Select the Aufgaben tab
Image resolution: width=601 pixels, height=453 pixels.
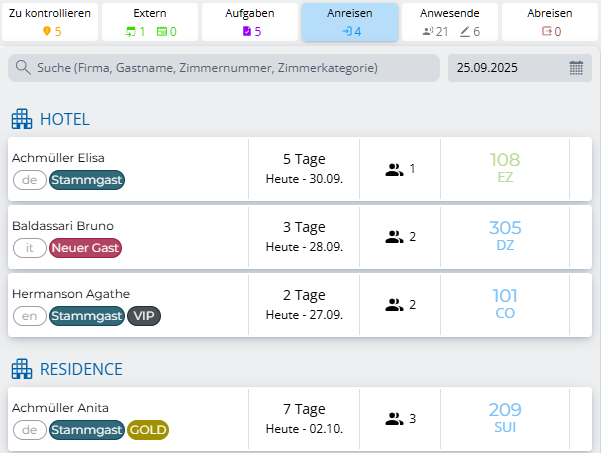[250, 21]
